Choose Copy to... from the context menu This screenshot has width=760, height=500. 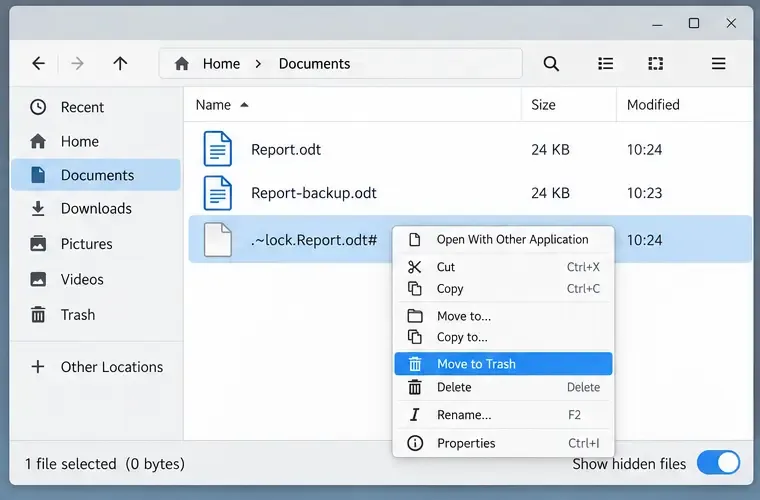(504, 337)
